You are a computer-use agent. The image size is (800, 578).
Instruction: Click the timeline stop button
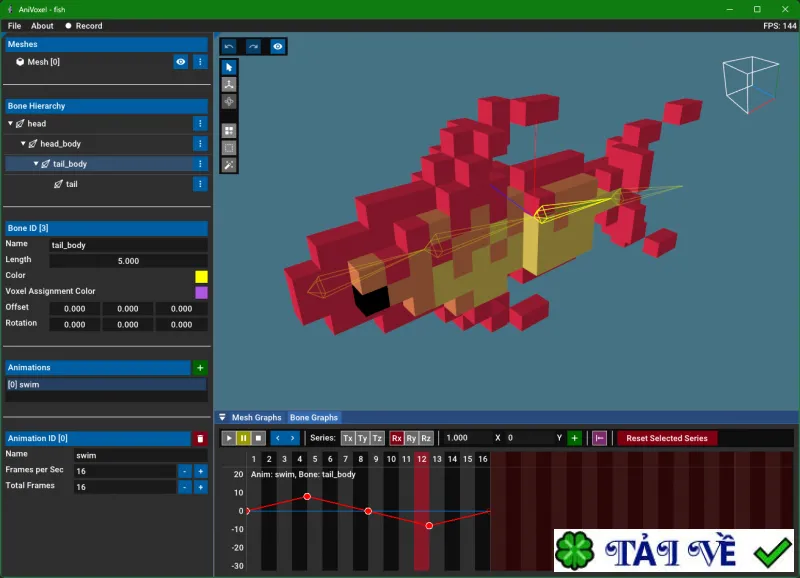258,438
